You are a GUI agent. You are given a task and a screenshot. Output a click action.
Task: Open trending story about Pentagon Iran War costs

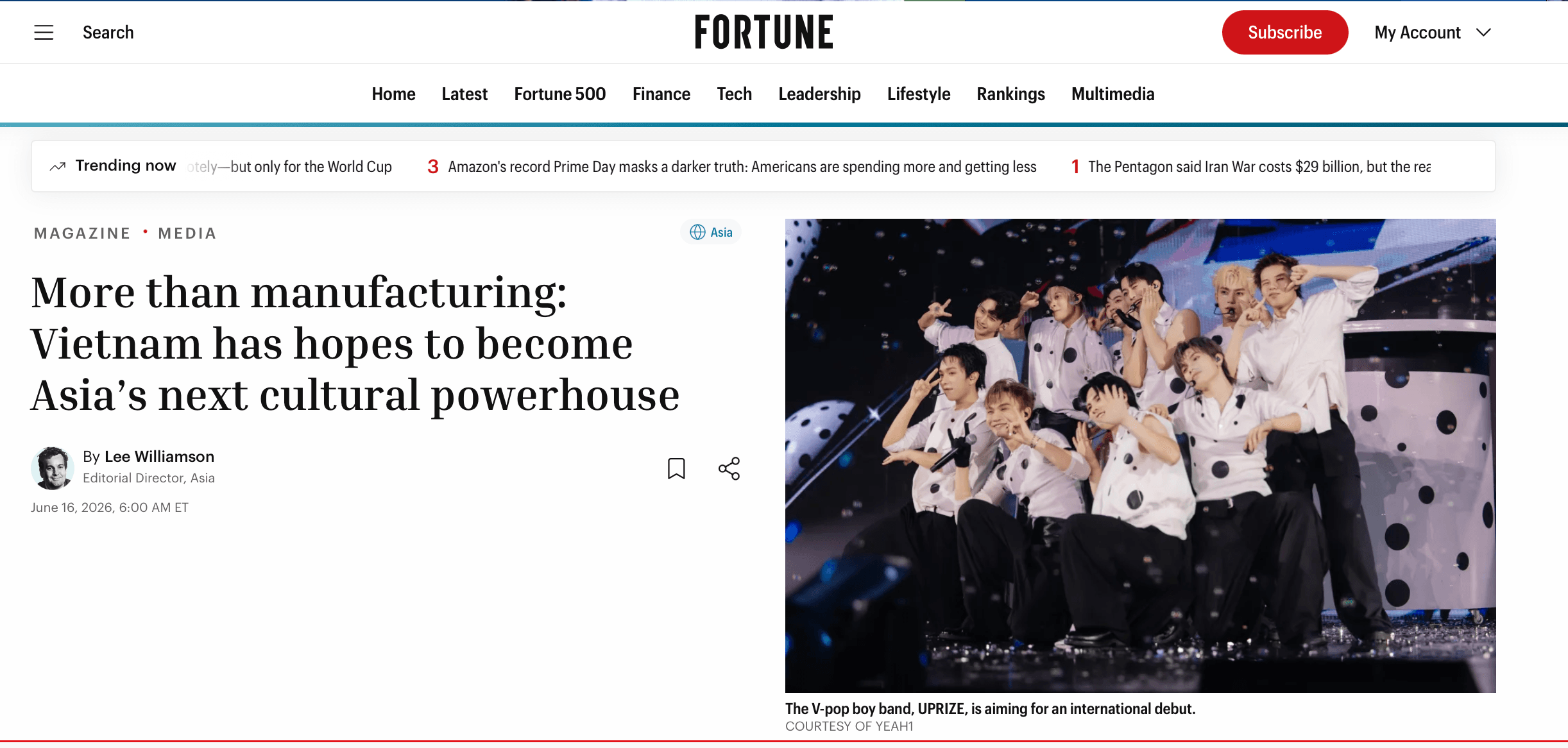pyautogui.click(x=1259, y=167)
